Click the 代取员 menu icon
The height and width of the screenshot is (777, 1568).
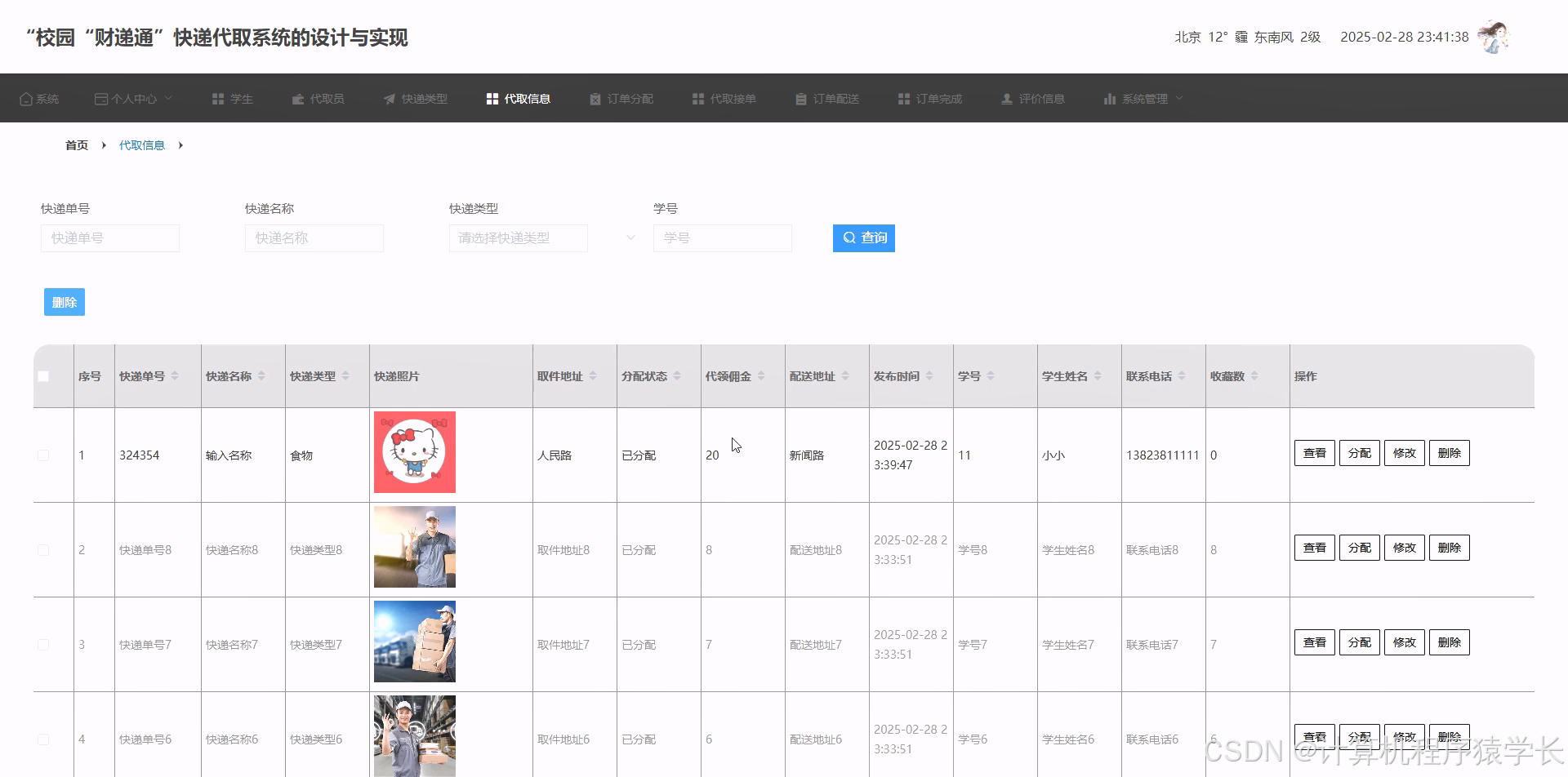tap(298, 99)
